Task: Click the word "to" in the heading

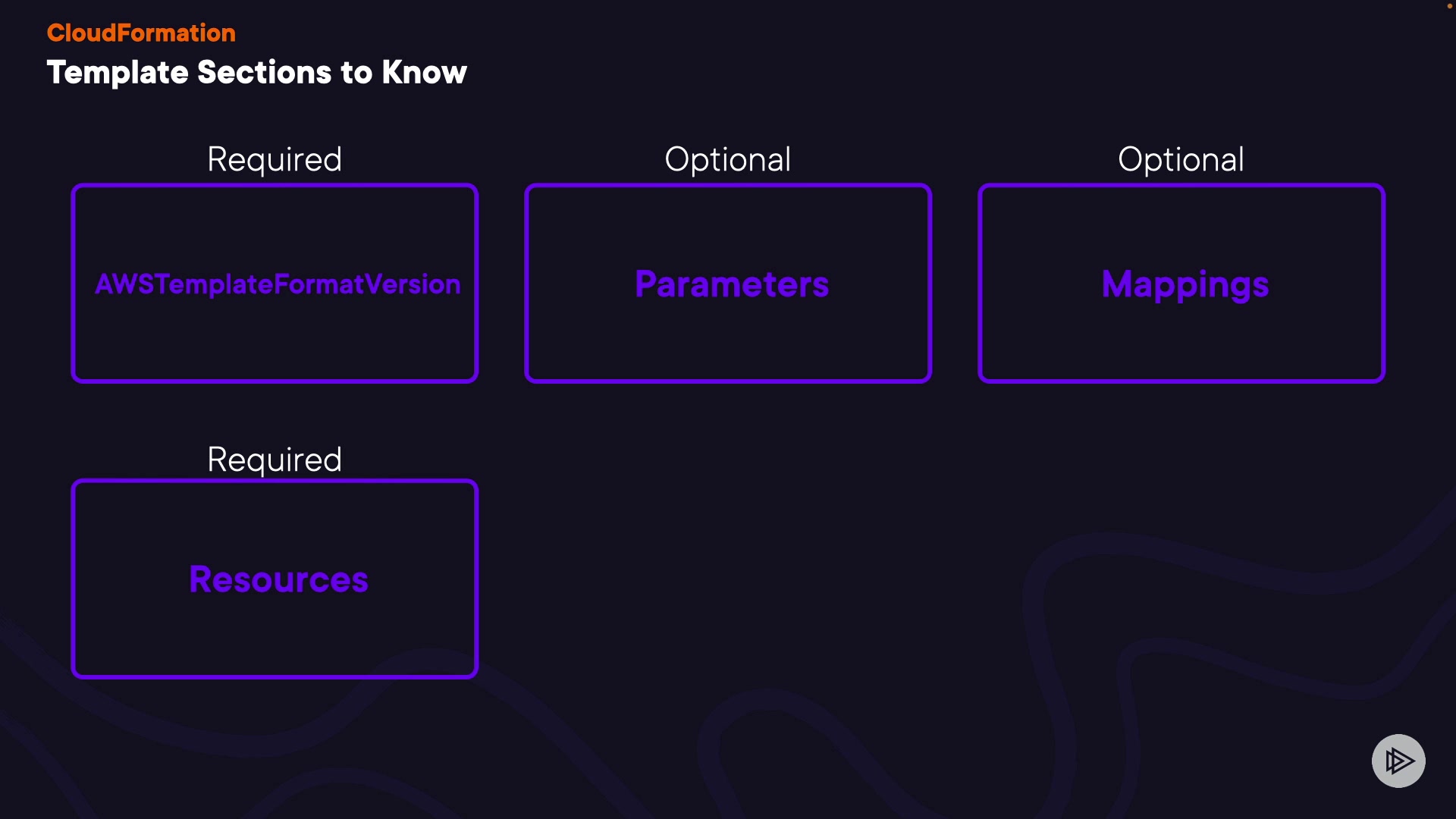Action: point(356,73)
